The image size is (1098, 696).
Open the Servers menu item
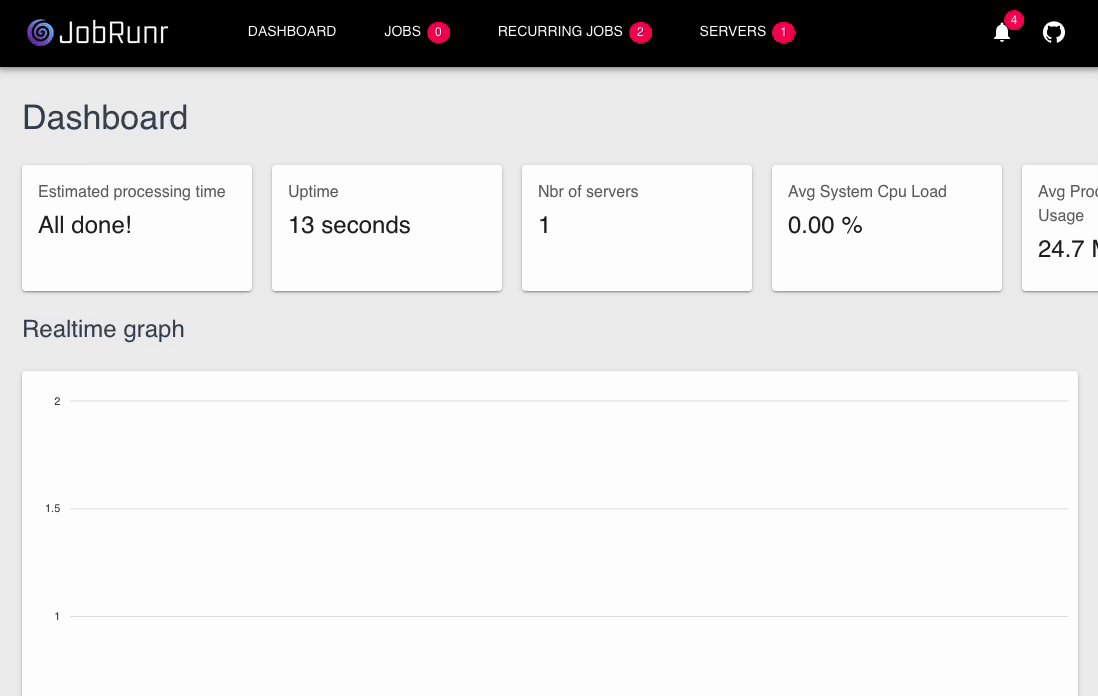click(732, 32)
